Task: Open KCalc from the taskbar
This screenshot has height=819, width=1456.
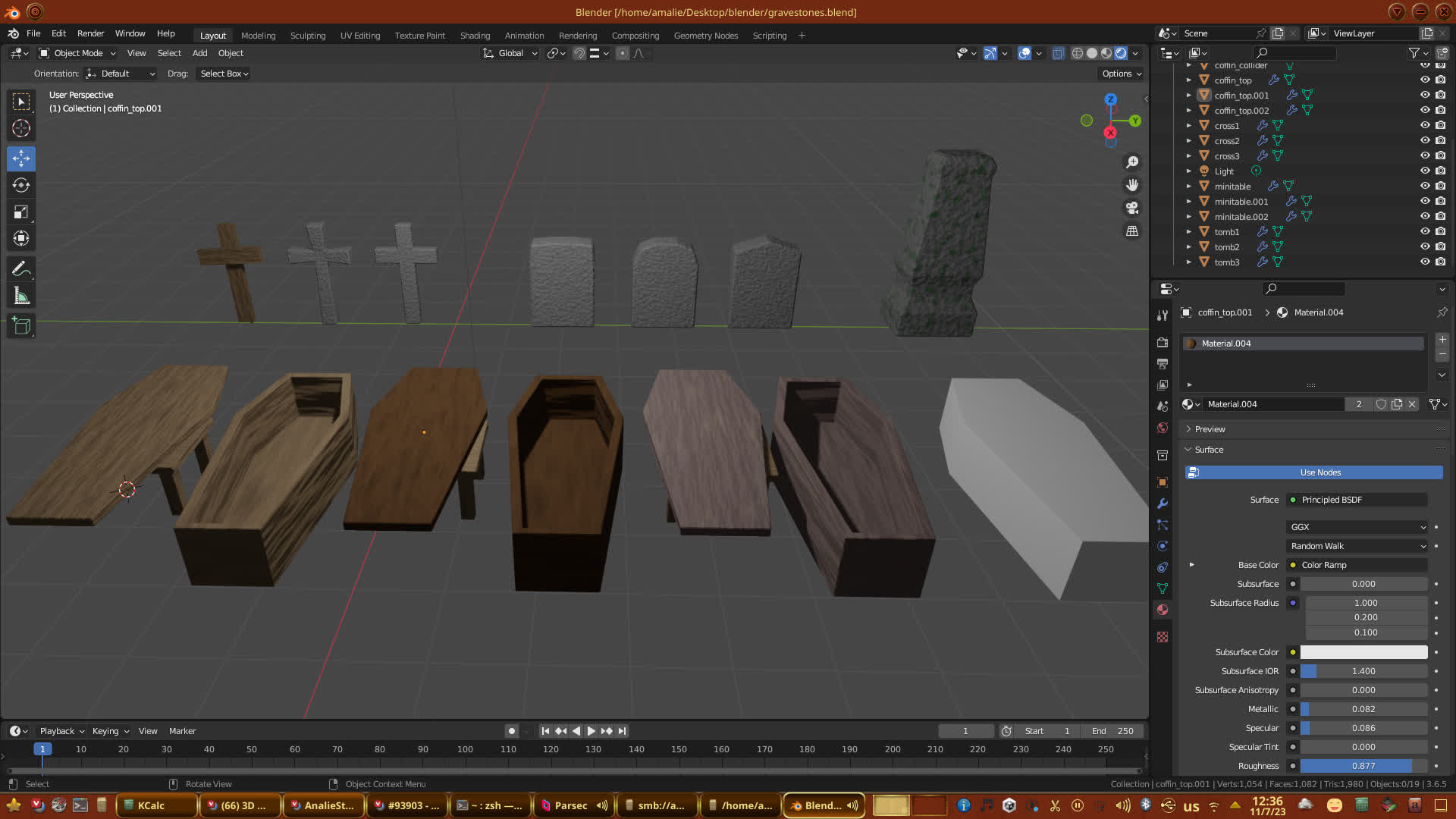Action: click(150, 805)
